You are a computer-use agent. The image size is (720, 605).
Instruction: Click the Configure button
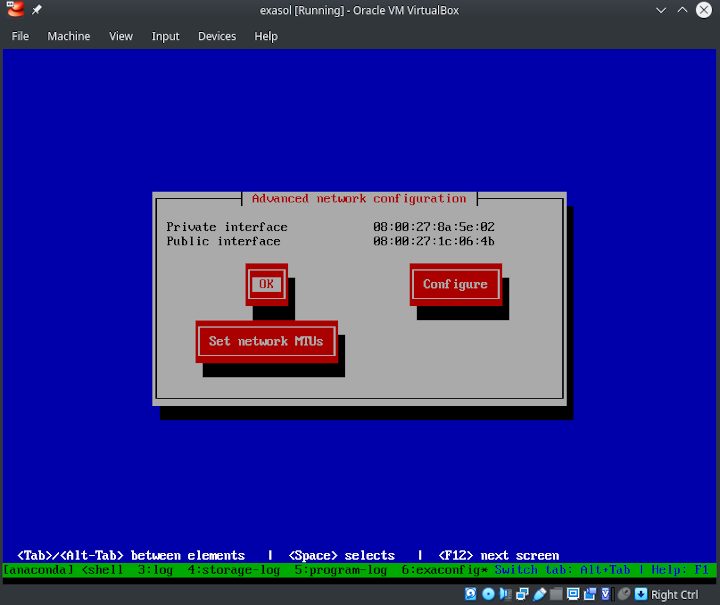(456, 284)
